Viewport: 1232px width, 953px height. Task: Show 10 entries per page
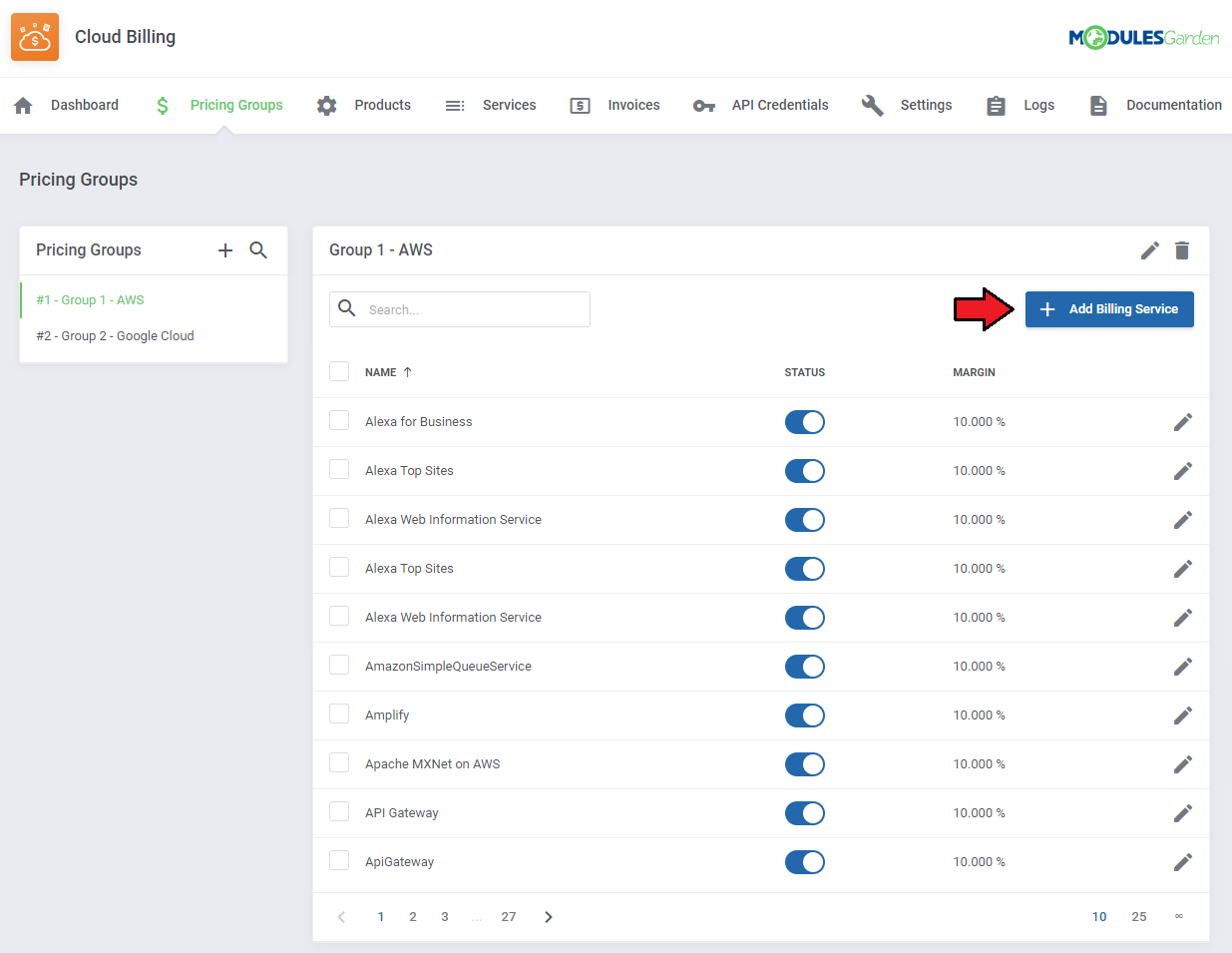tap(1099, 917)
